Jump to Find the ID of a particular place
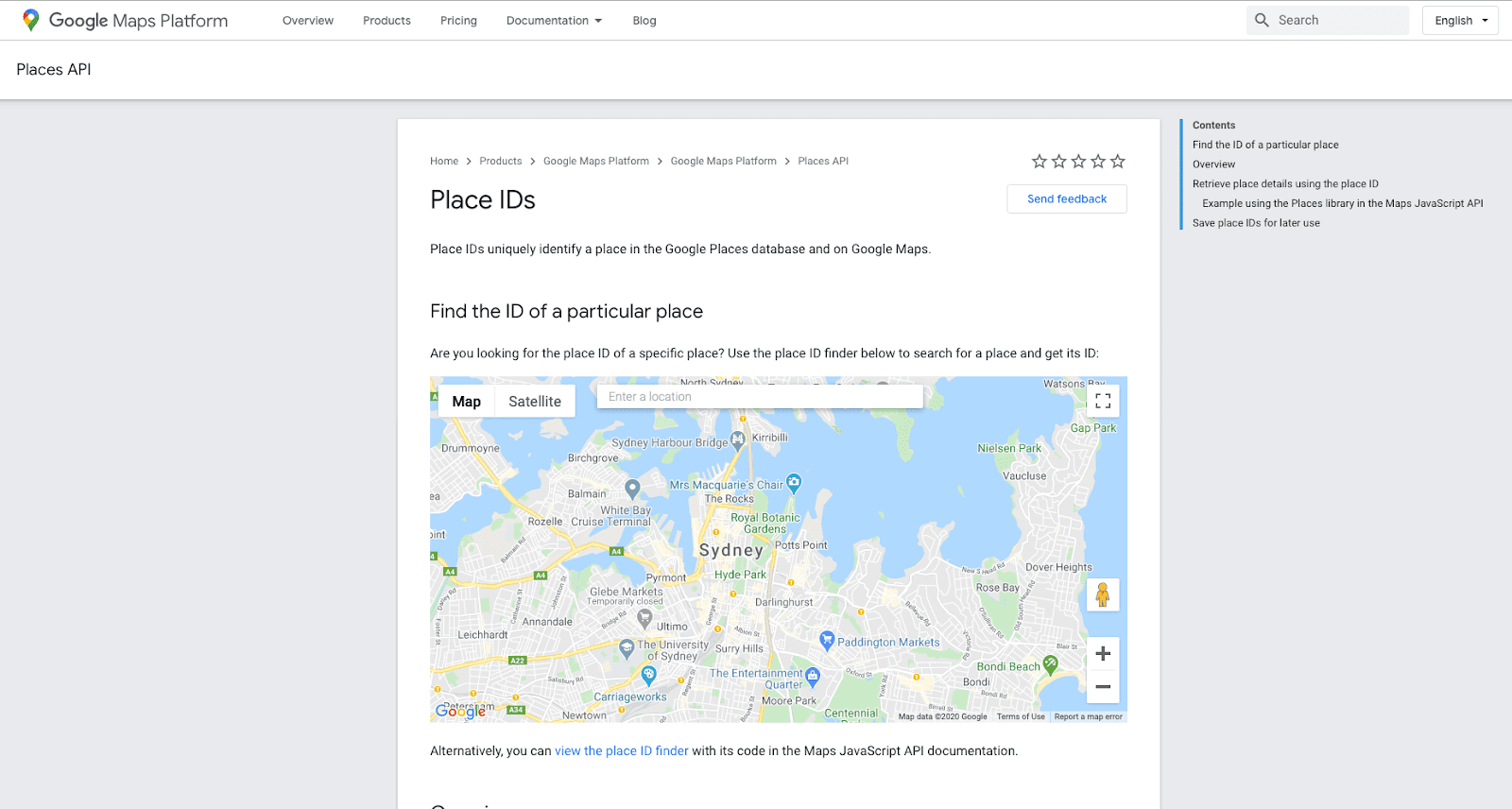The width and height of the screenshot is (1512, 809). (x=1265, y=145)
